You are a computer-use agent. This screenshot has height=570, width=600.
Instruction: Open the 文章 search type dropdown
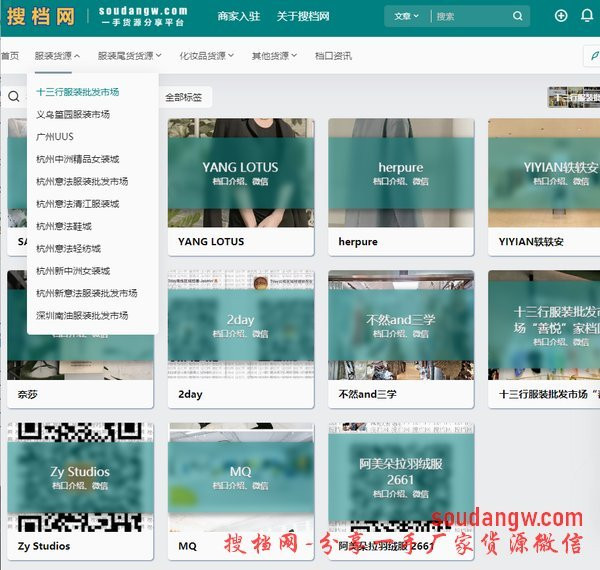coord(406,16)
